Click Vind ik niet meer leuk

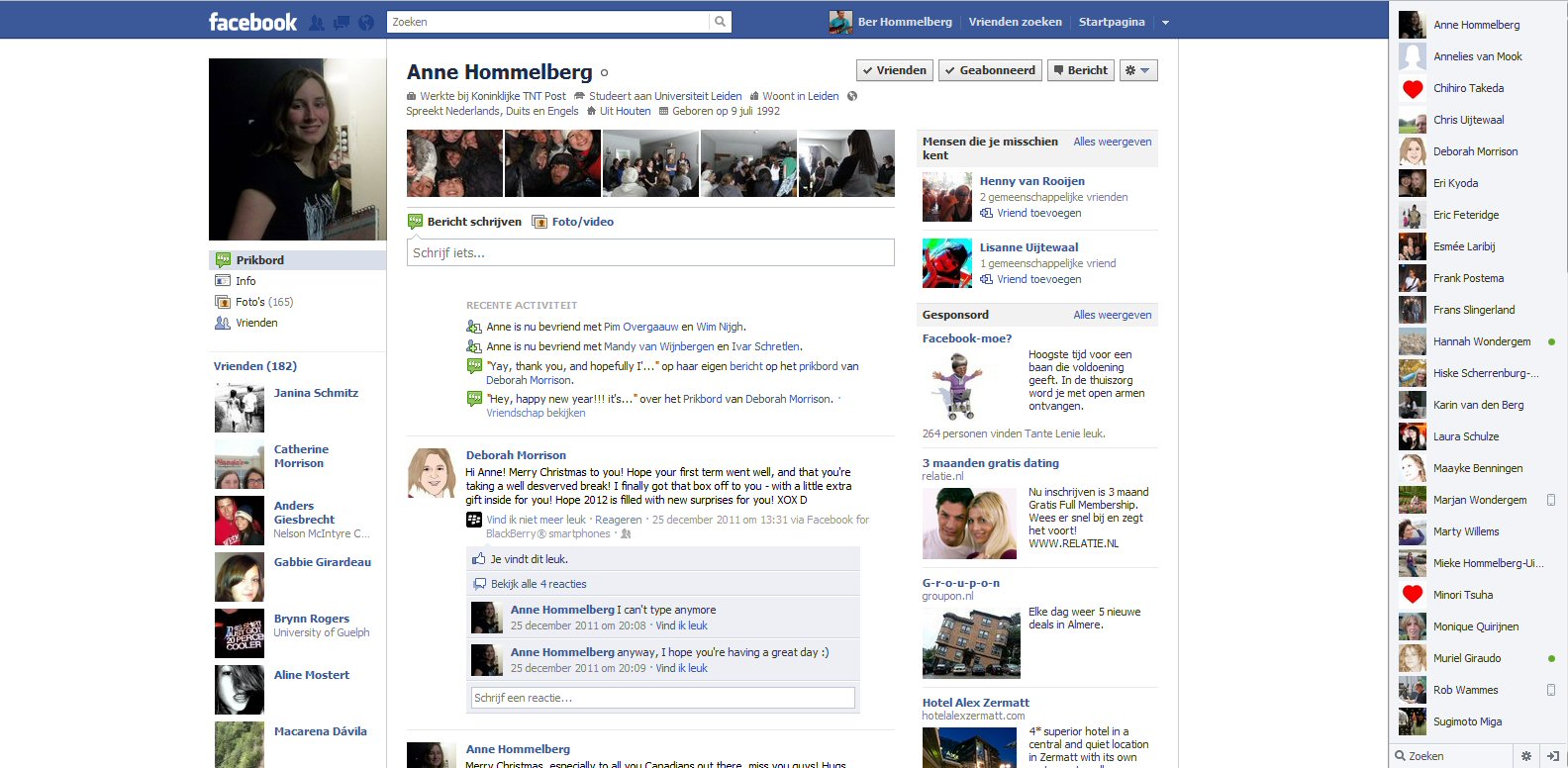pyautogui.click(x=536, y=520)
